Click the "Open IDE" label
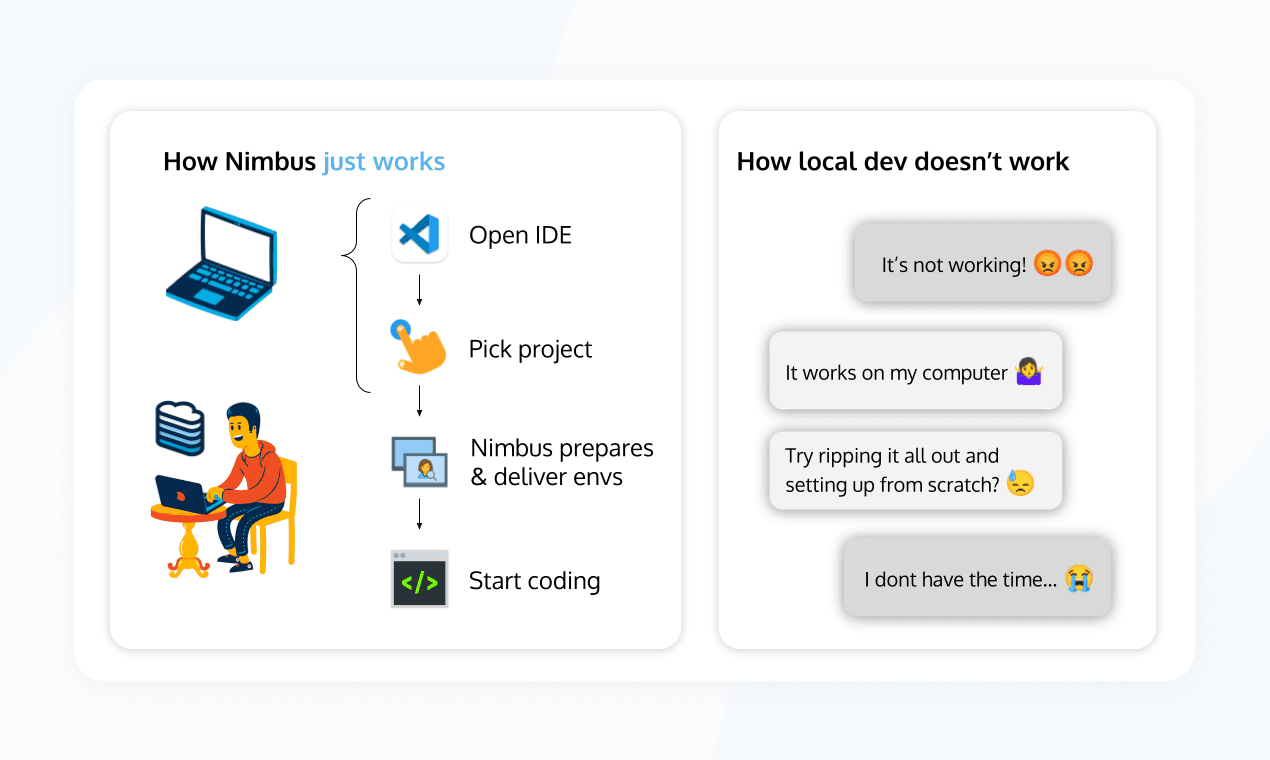The image size is (1270, 760). point(520,236)
